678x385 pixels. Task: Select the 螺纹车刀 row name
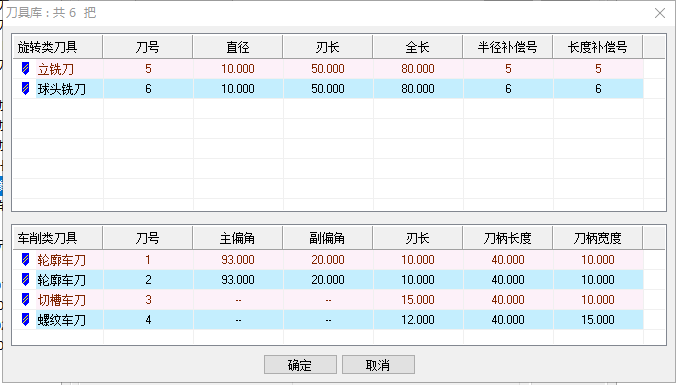62,320
